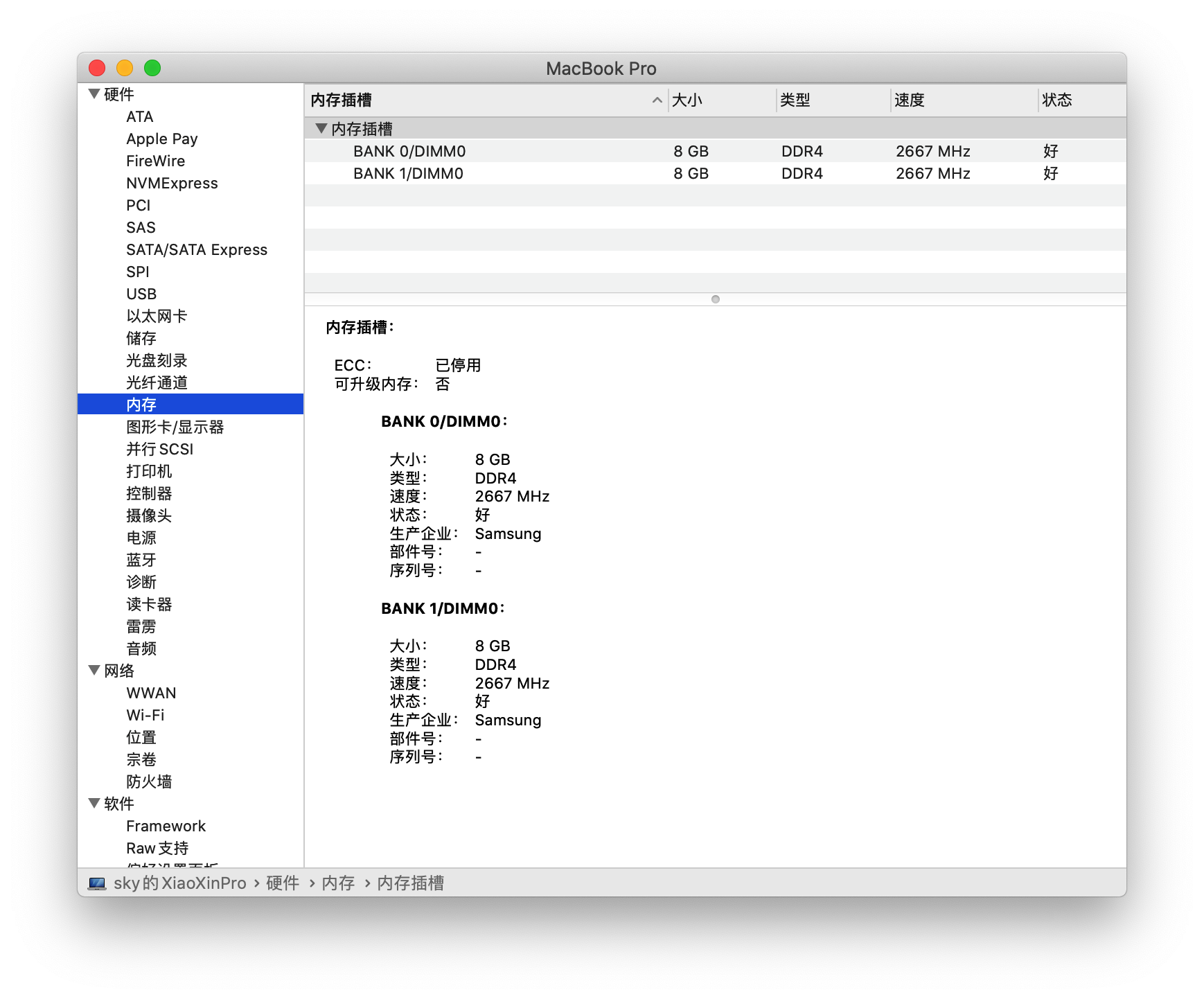Open FireWire hardware info
The height and width of the screenshot is (999, 1204).
coord(156,161)
